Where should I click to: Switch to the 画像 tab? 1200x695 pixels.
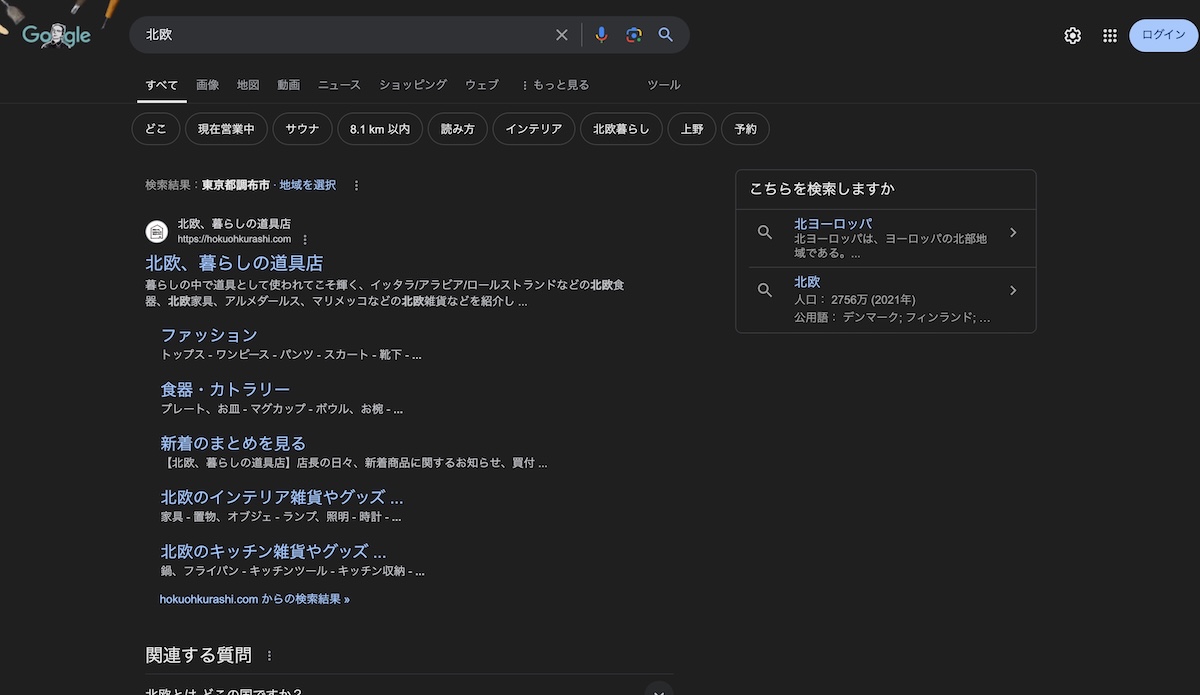coord(207,85)
